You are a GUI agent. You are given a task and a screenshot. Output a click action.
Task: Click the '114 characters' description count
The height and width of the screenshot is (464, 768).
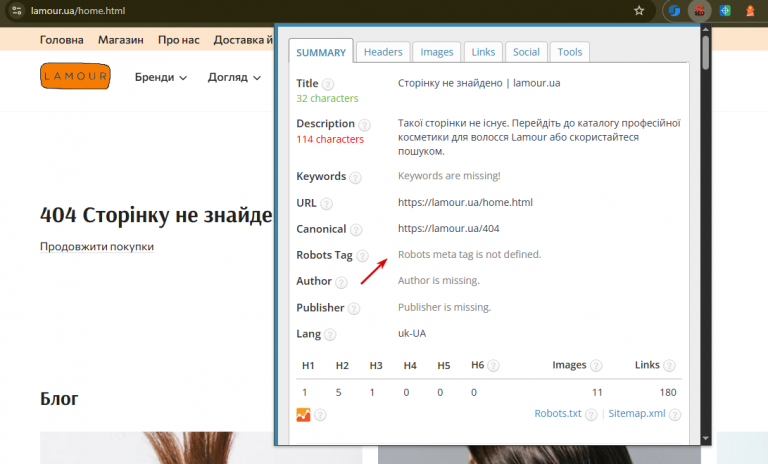[330, 139]
